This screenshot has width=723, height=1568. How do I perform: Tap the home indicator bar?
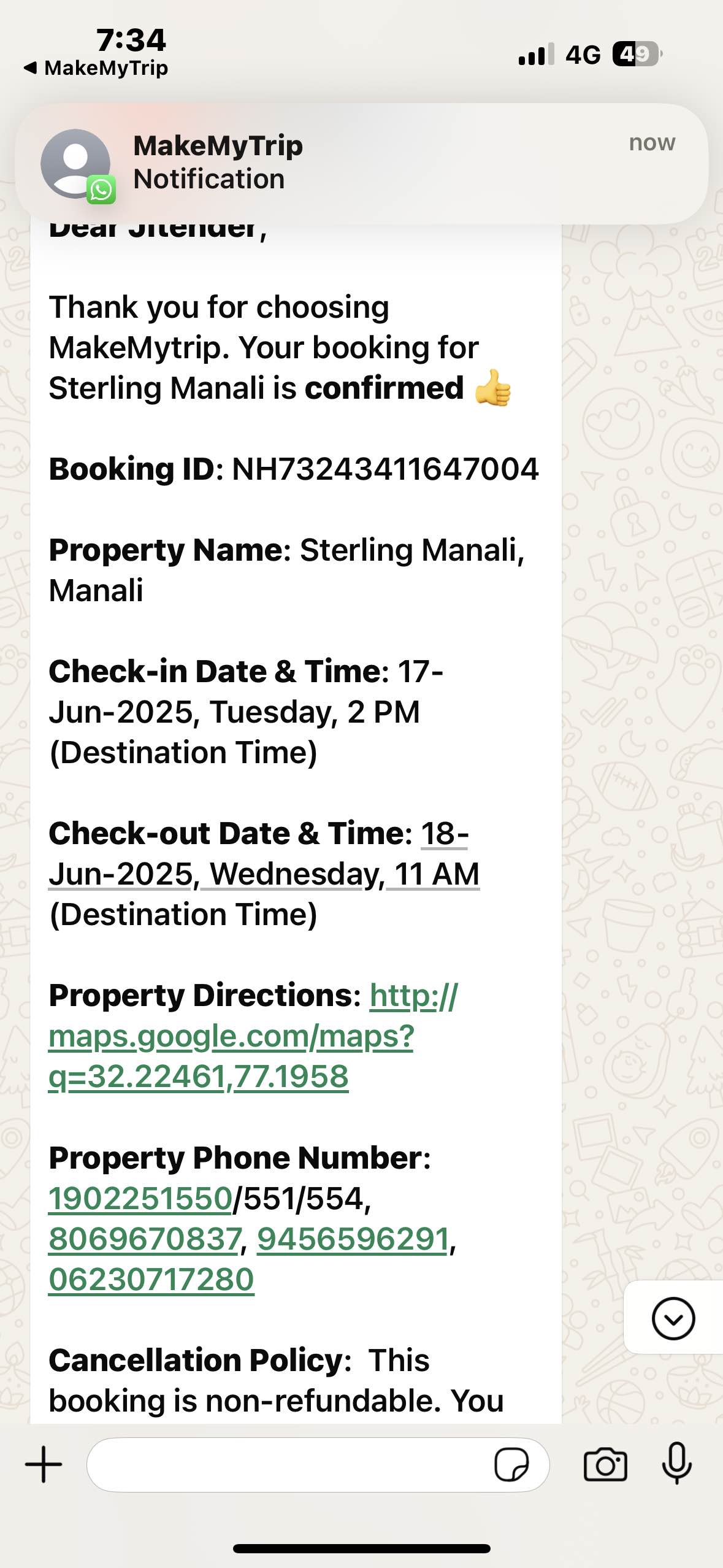click(362, 1548)
